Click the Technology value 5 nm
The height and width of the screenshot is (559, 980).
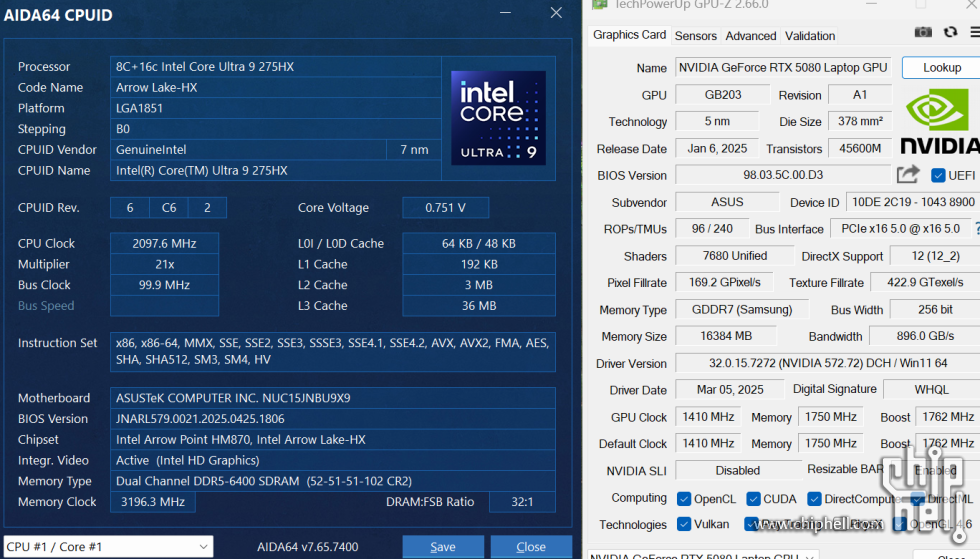717,121
